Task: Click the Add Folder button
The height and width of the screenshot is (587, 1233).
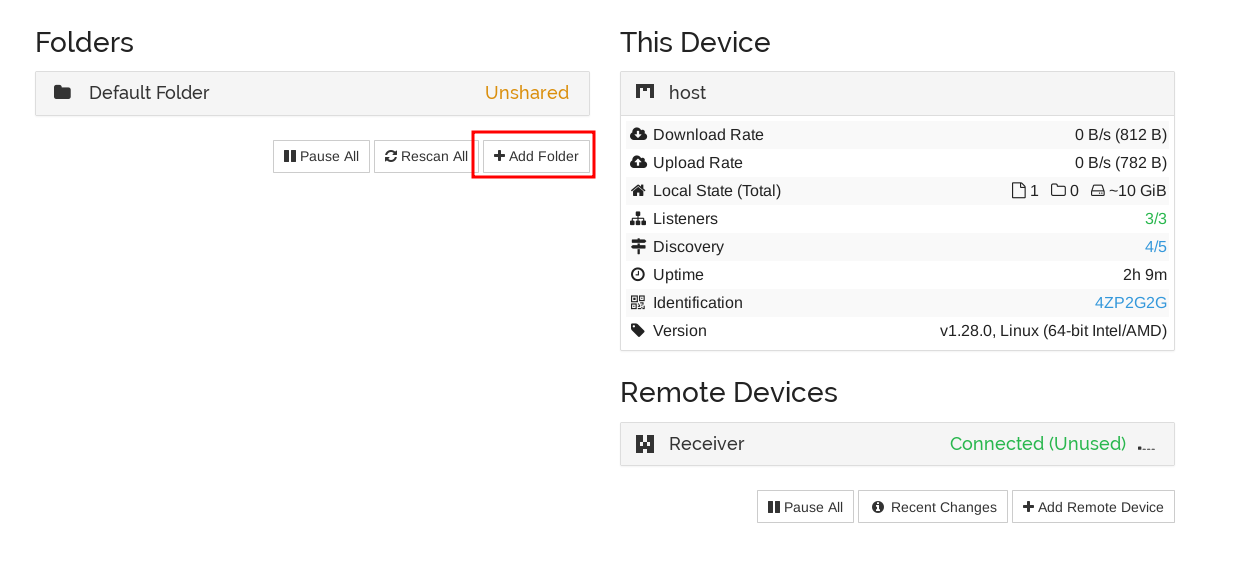Action: pos(536,157)
